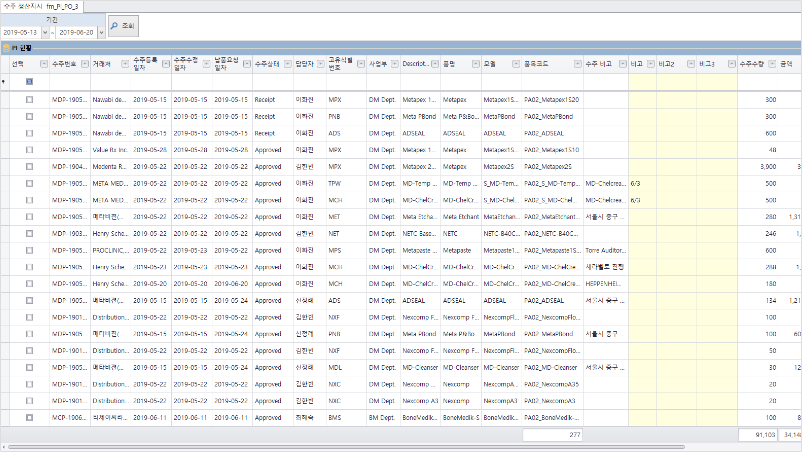Click the row indicator marker in filter row
802x452 pixels.
4,82
